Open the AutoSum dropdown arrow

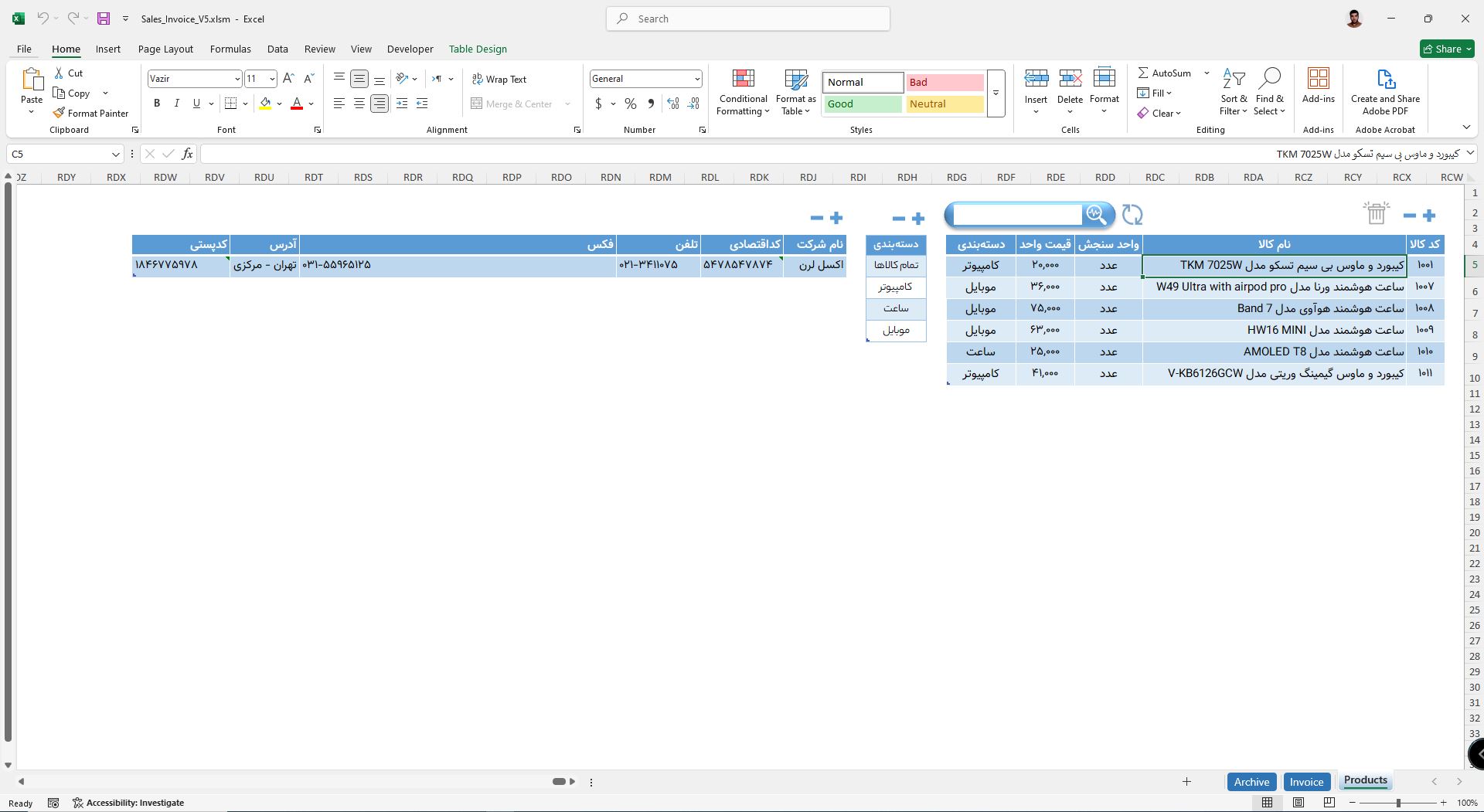pyautogui.click(x=1207, y=73)
